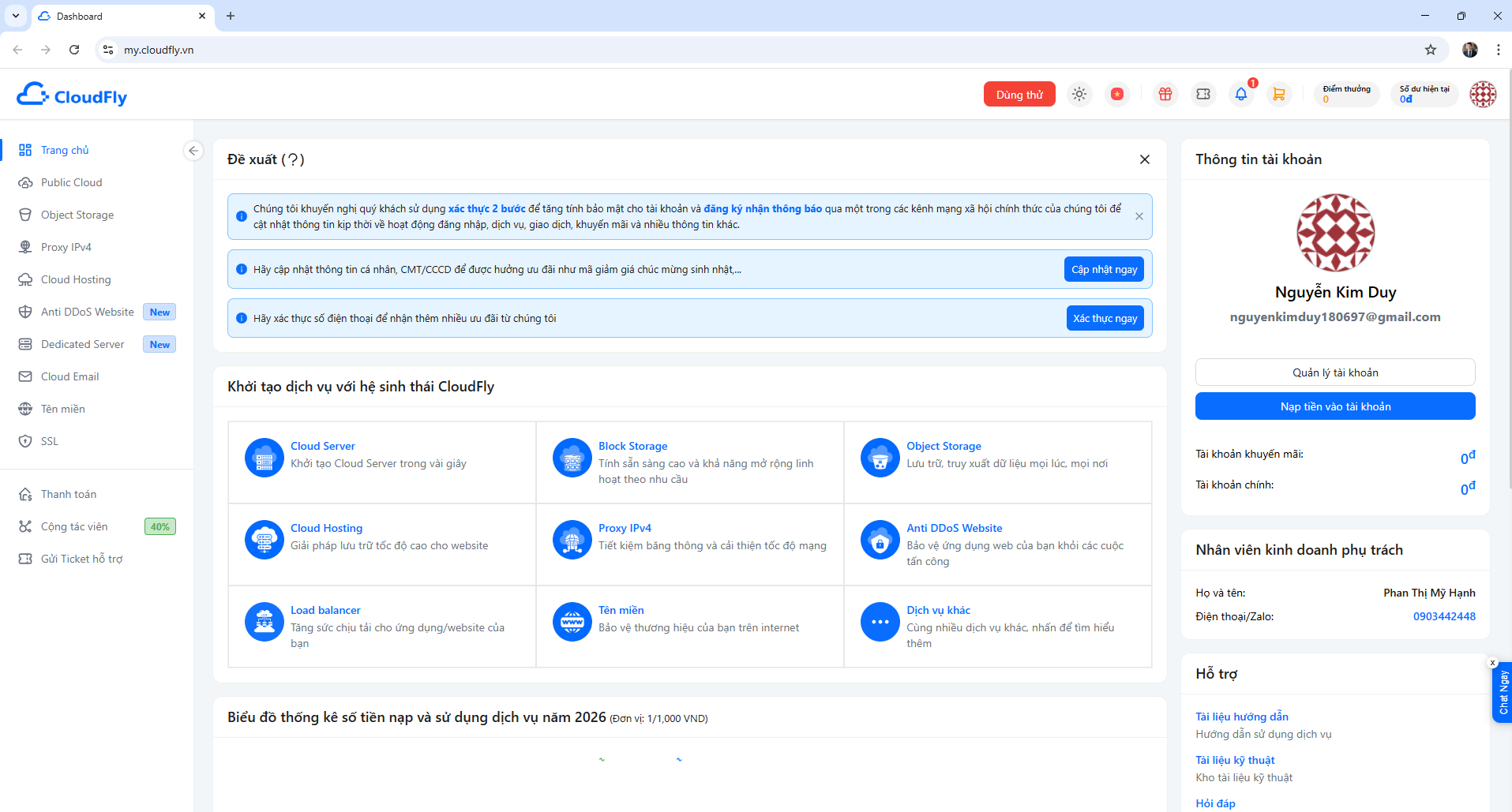Open the gift rewards icon

(x=1165, y=94)
